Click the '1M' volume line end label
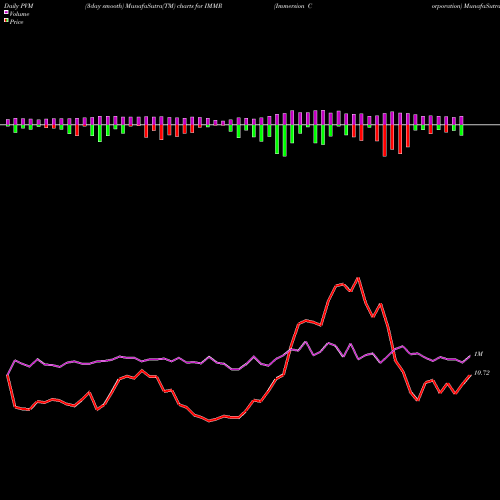 pyautogui.click(x=478, y=354)
